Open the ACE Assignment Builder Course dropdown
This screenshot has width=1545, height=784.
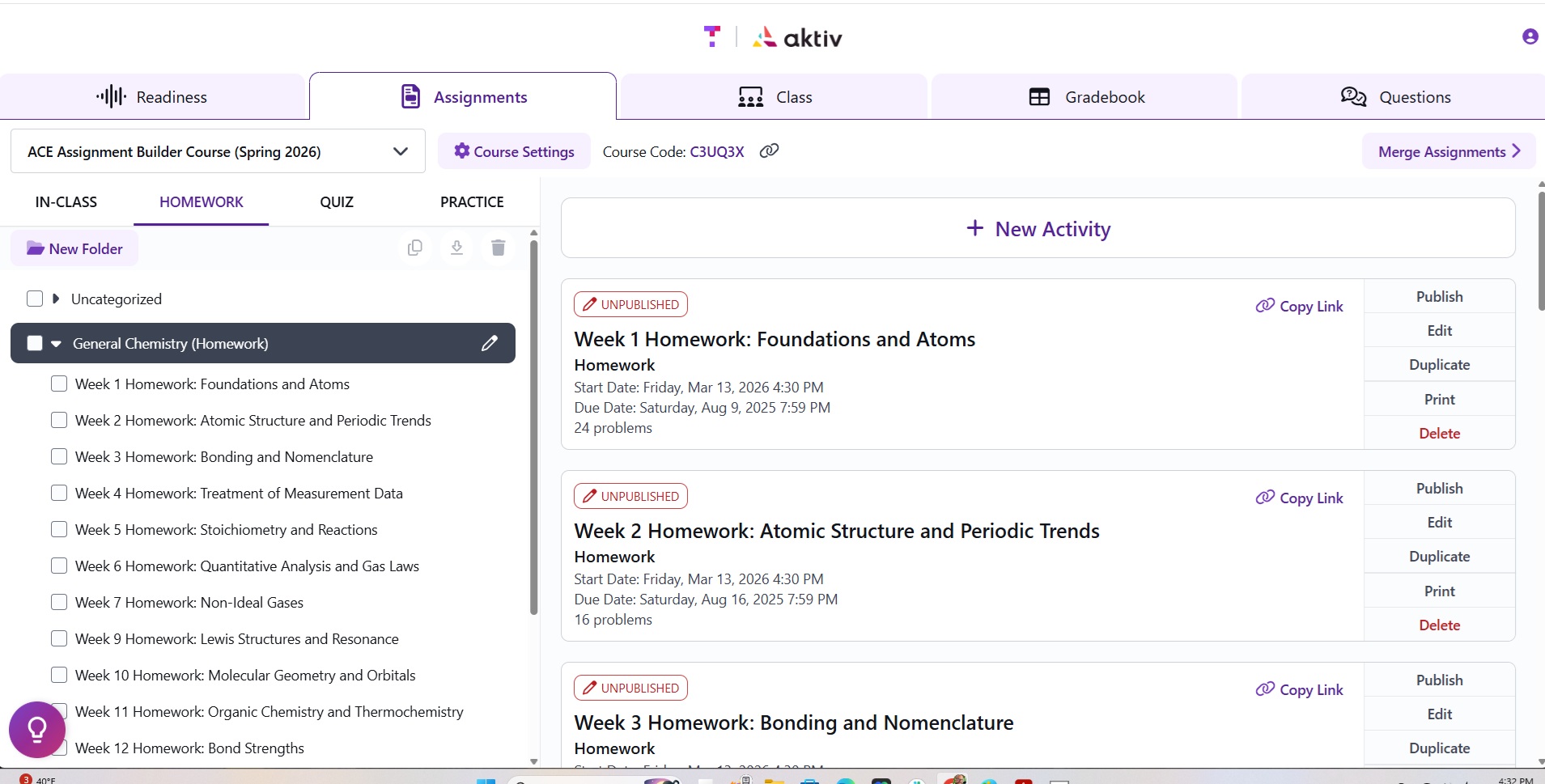(218, 151)
